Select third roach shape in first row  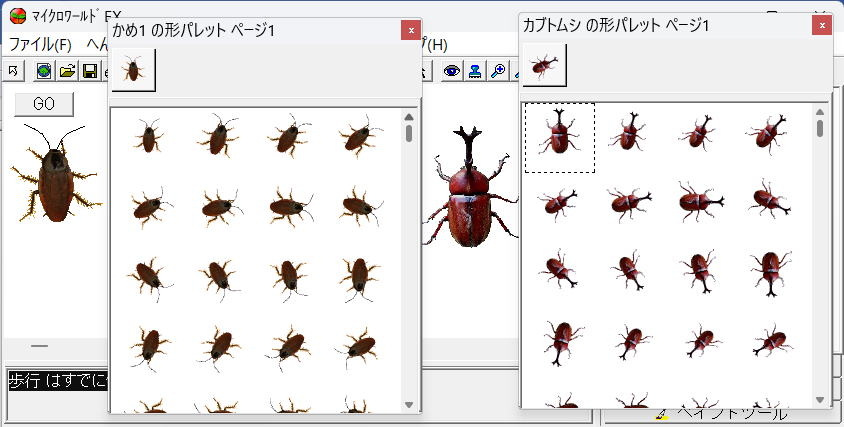(290, 135)
